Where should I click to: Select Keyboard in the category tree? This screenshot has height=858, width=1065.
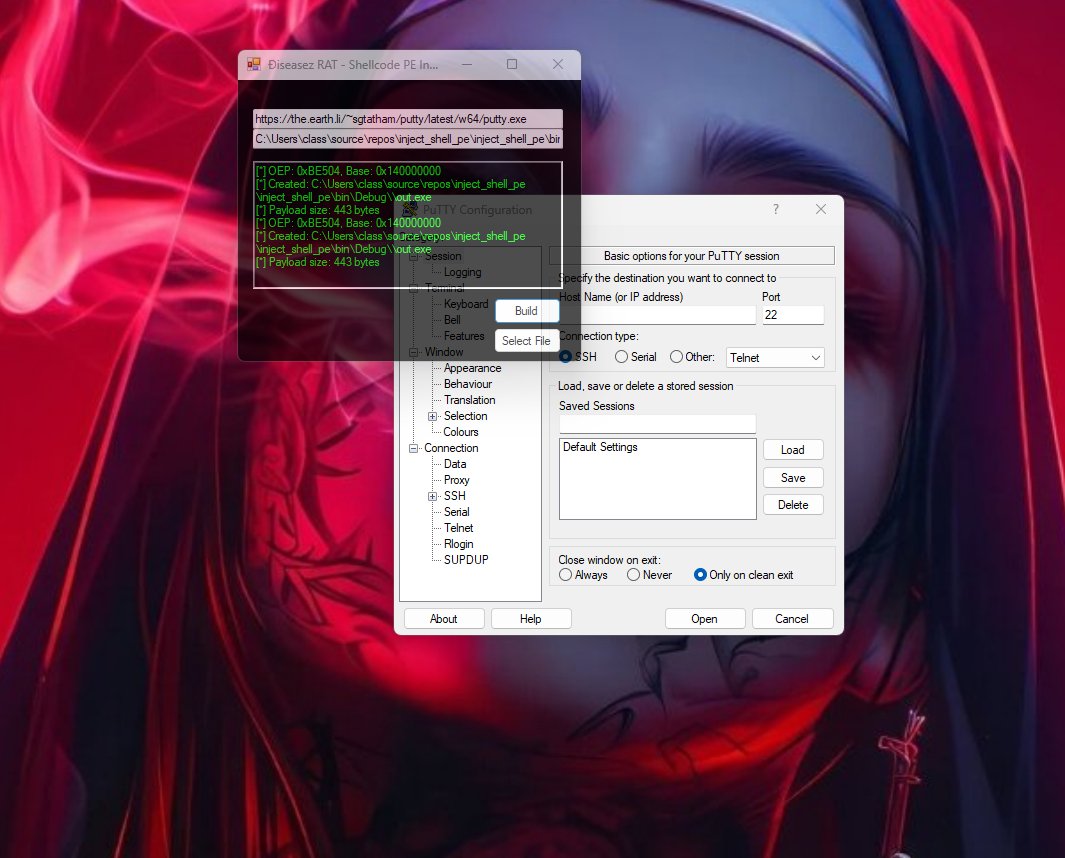[466, 304]
